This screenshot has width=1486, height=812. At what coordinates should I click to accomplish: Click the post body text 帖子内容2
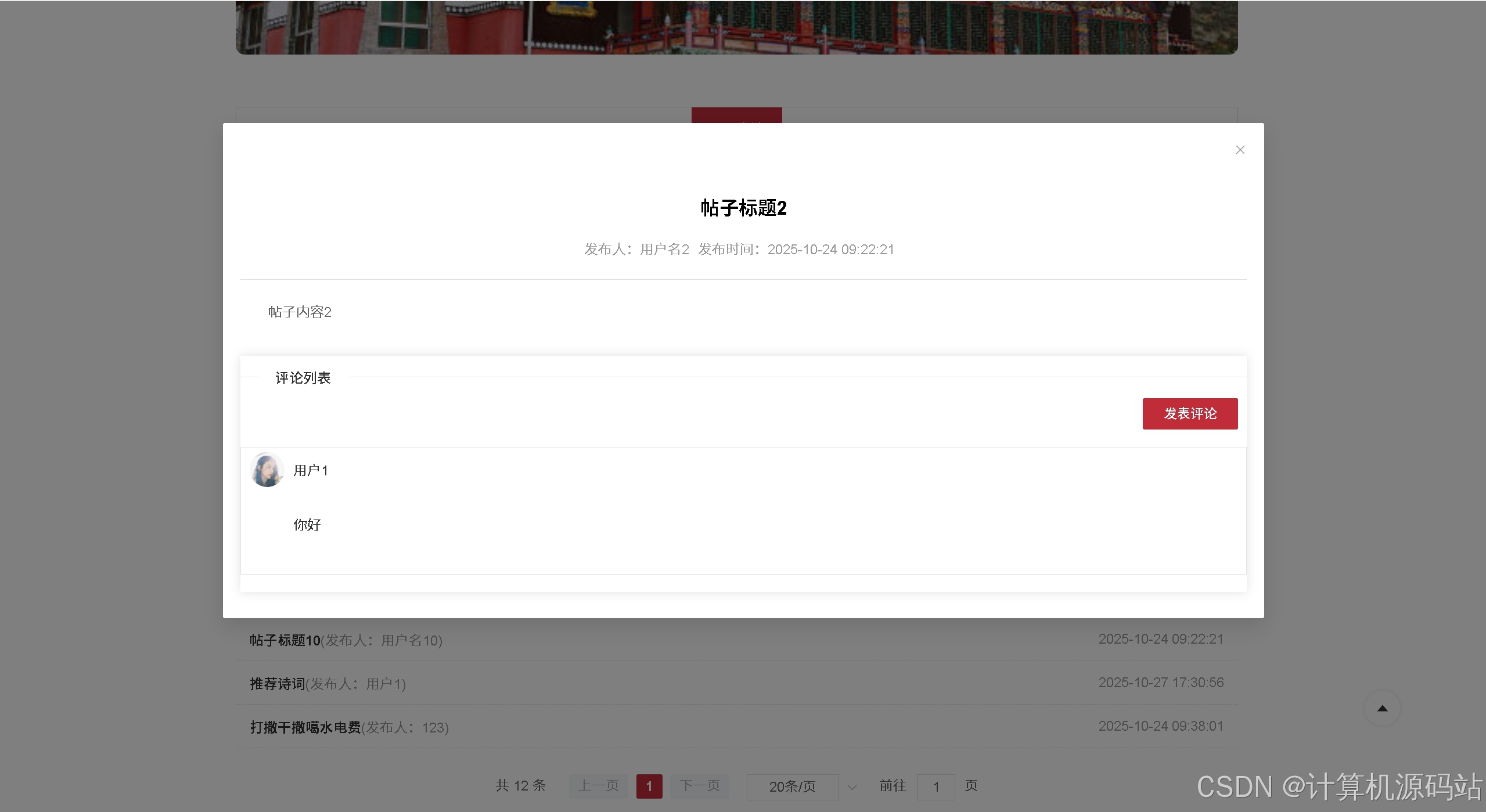[x=300, y=312]
